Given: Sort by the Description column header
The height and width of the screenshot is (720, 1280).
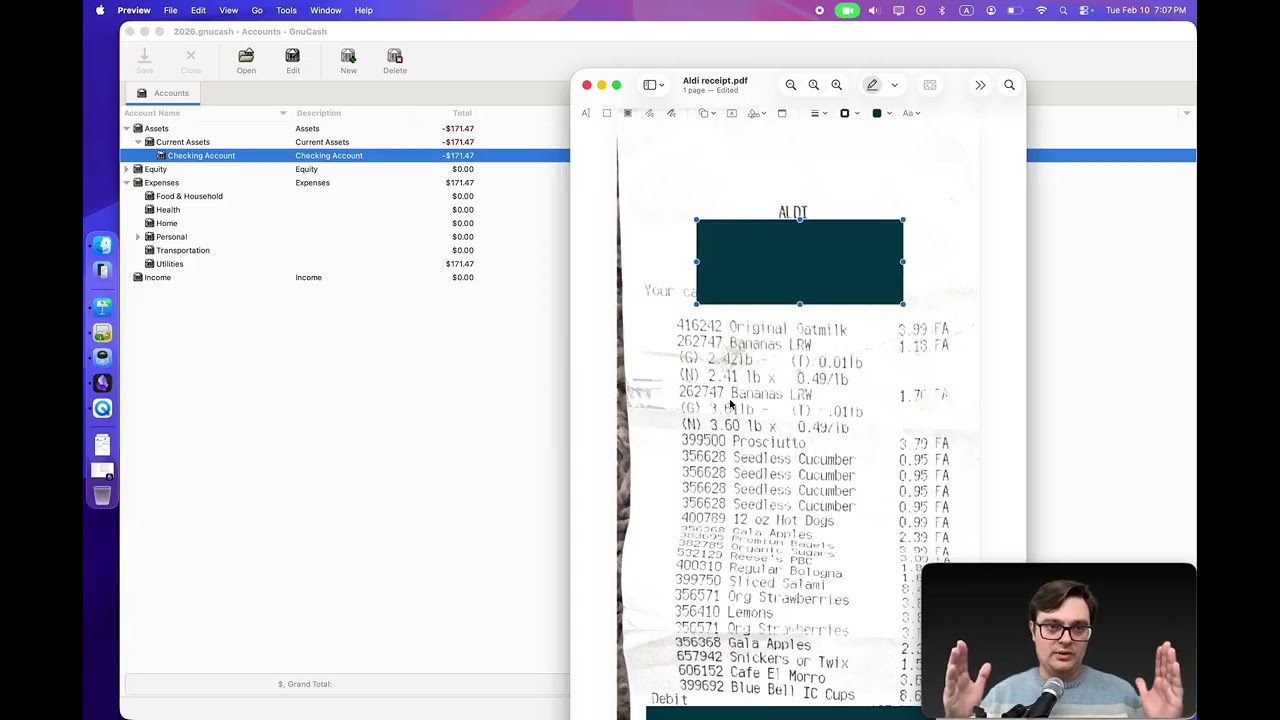Looking at the screenshot, I should point(319,113).
